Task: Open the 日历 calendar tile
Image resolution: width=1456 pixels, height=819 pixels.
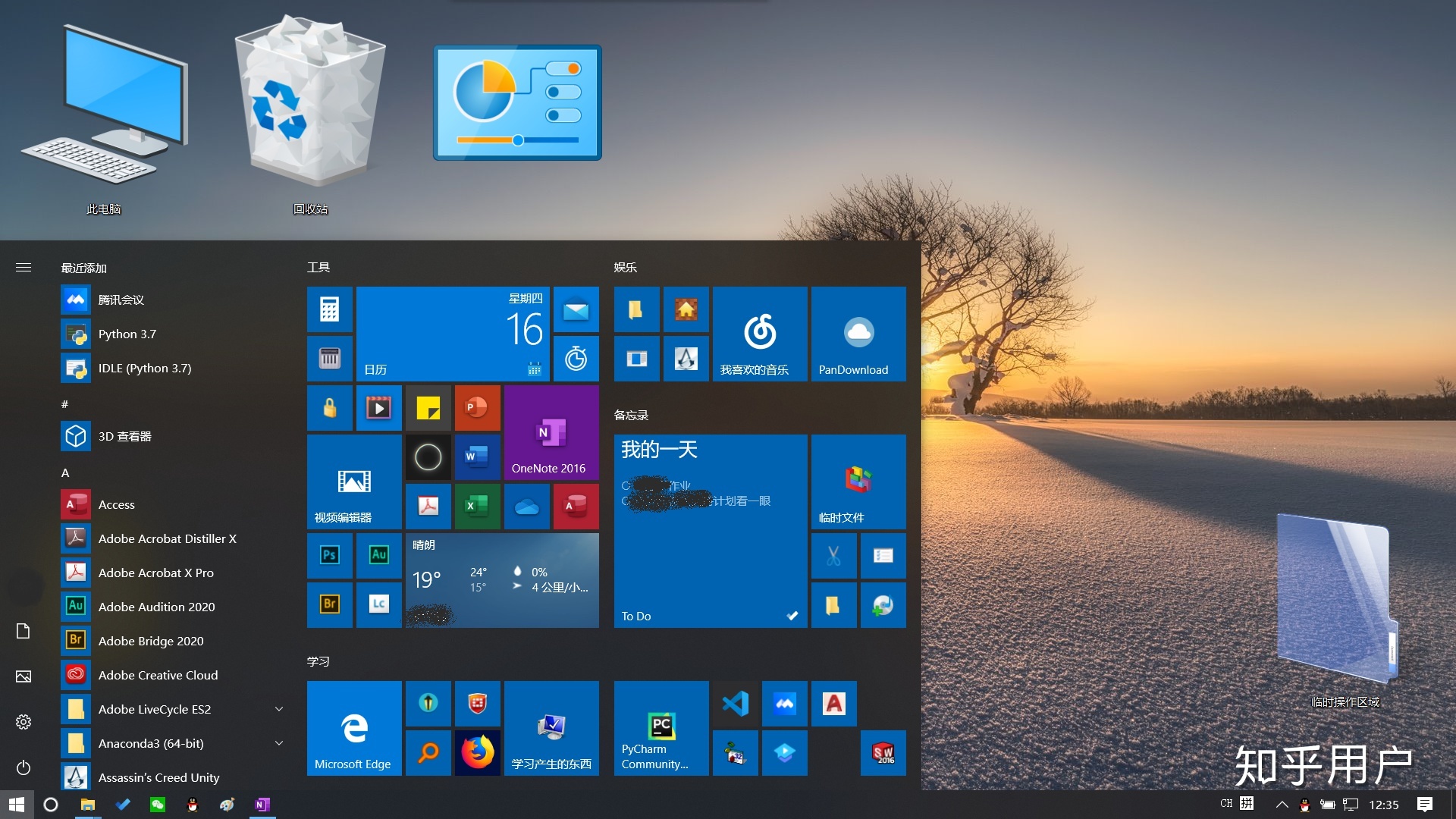Action: [x=453, y=334]
